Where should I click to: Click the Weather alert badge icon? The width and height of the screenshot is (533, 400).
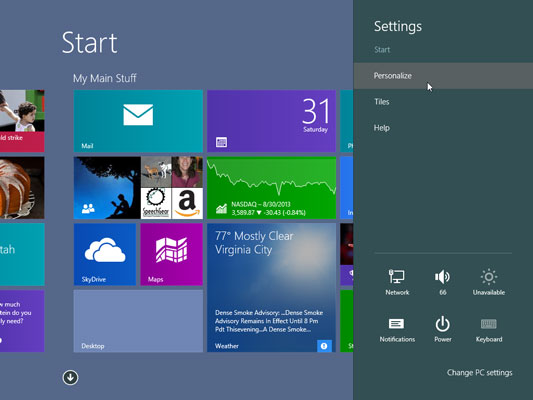click(324, 346)
